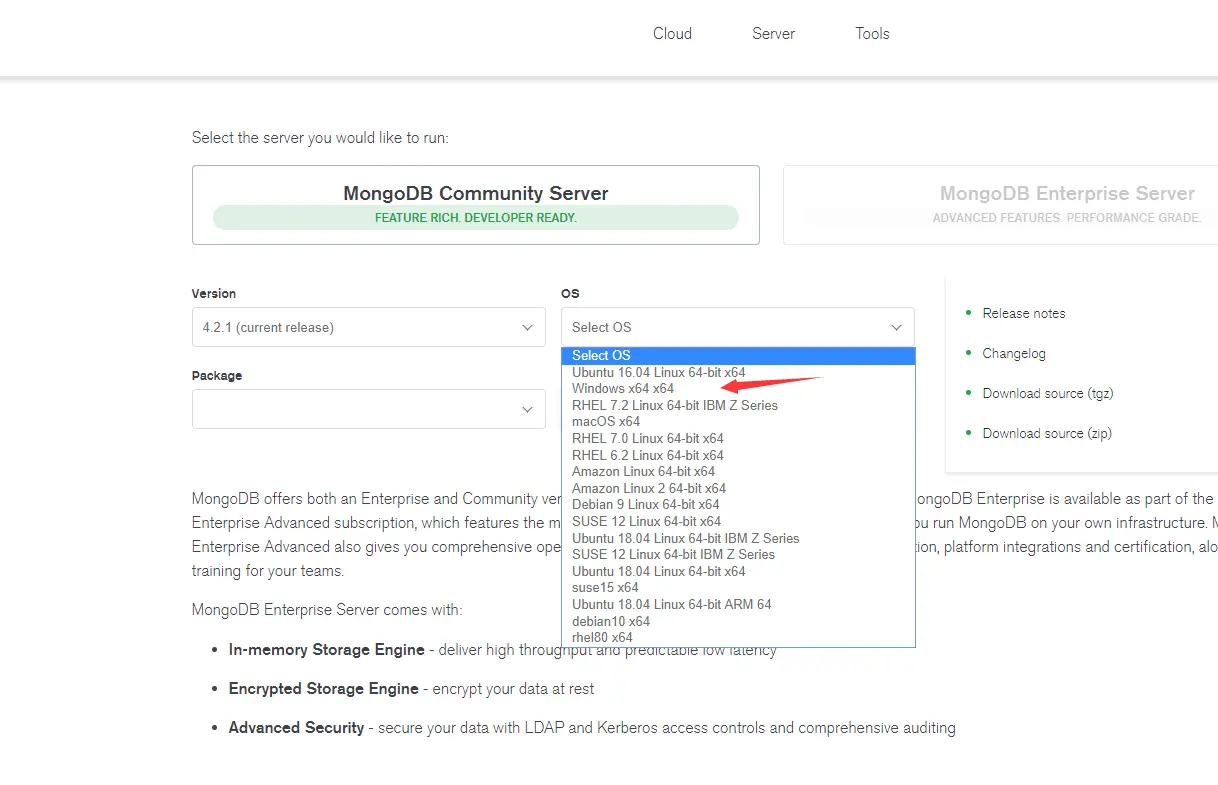The height and width of the screenshot is (785, 1218).
Task: Open the Server tab
Action: 773,33
